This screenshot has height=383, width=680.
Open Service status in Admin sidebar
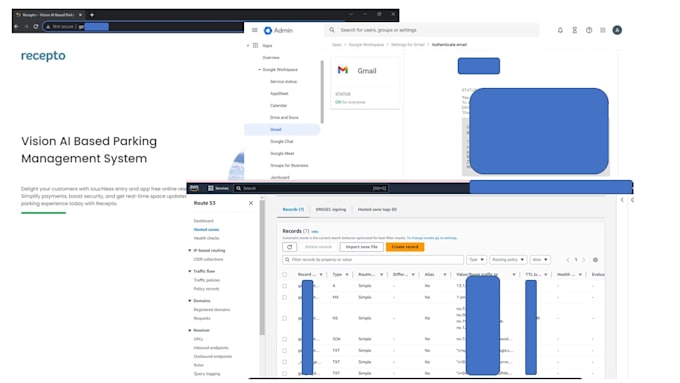click(x=284, y=82)
